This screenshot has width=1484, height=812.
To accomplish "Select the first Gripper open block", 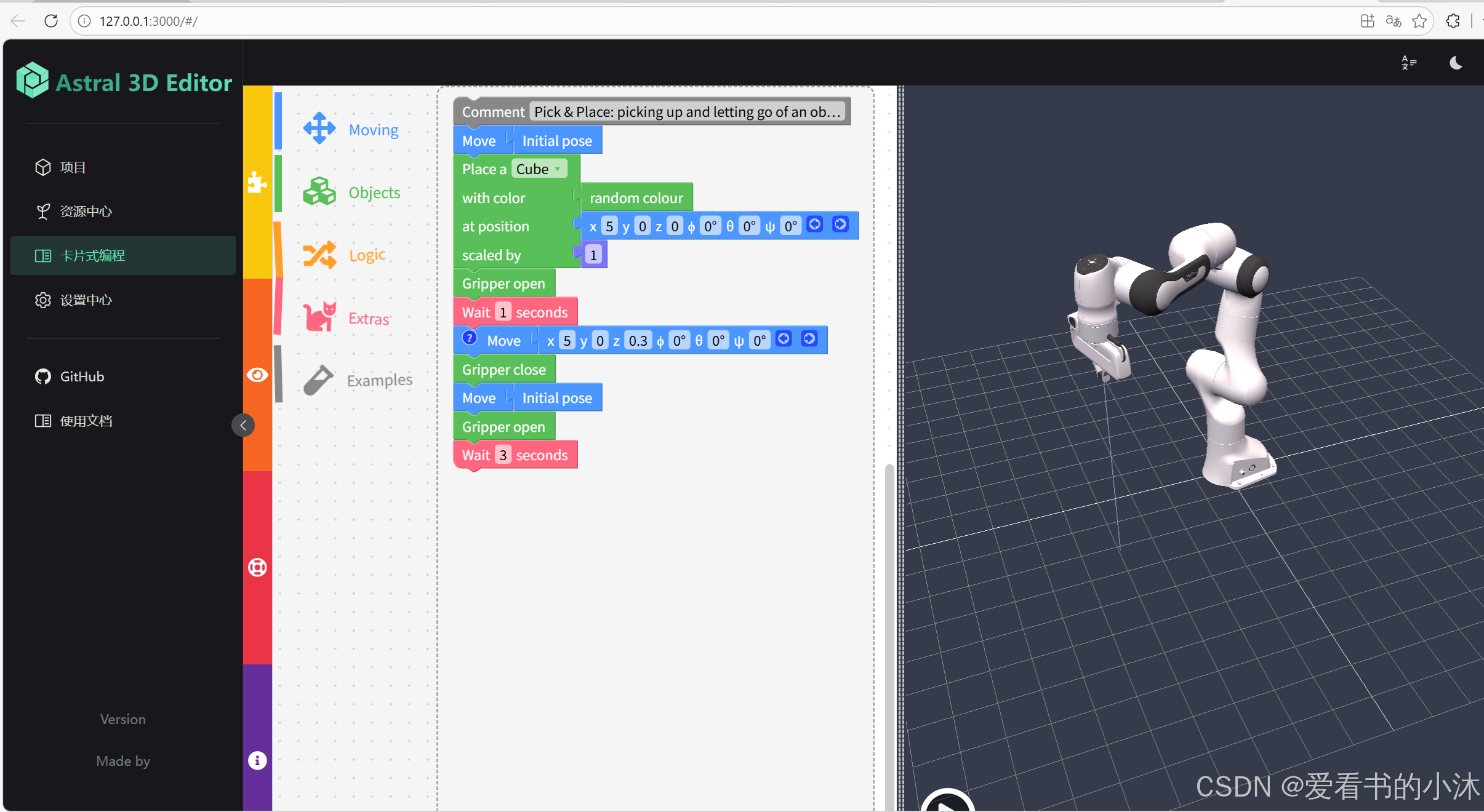I will (x=504, y=284).
